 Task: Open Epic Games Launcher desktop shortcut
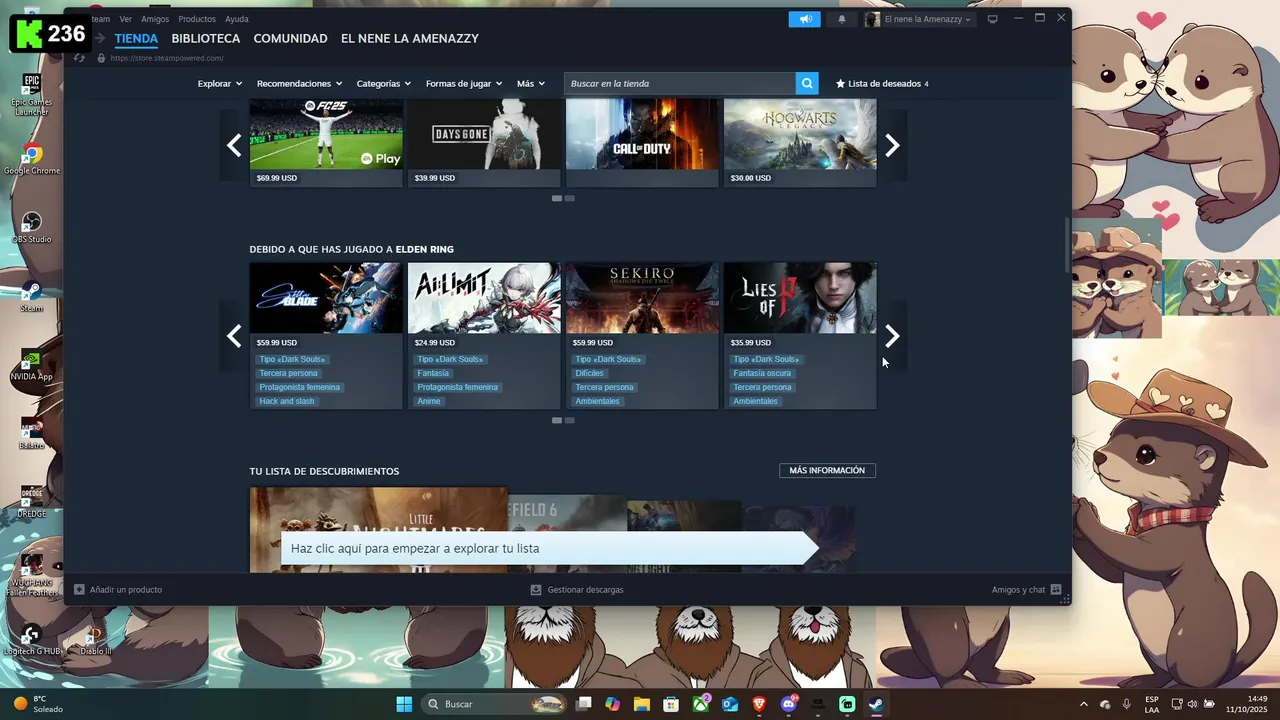point(31,95)
